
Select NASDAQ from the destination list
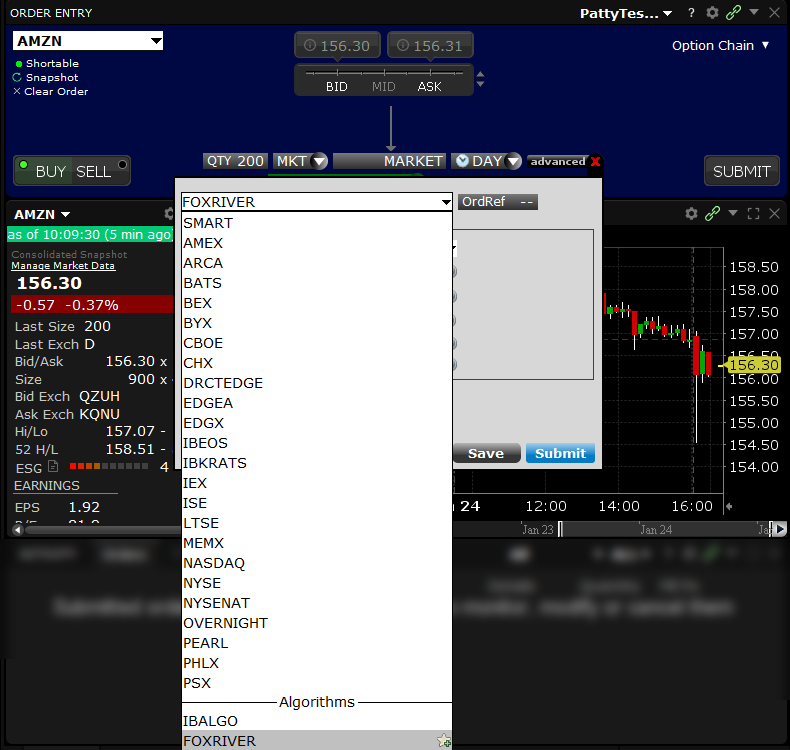316,563
